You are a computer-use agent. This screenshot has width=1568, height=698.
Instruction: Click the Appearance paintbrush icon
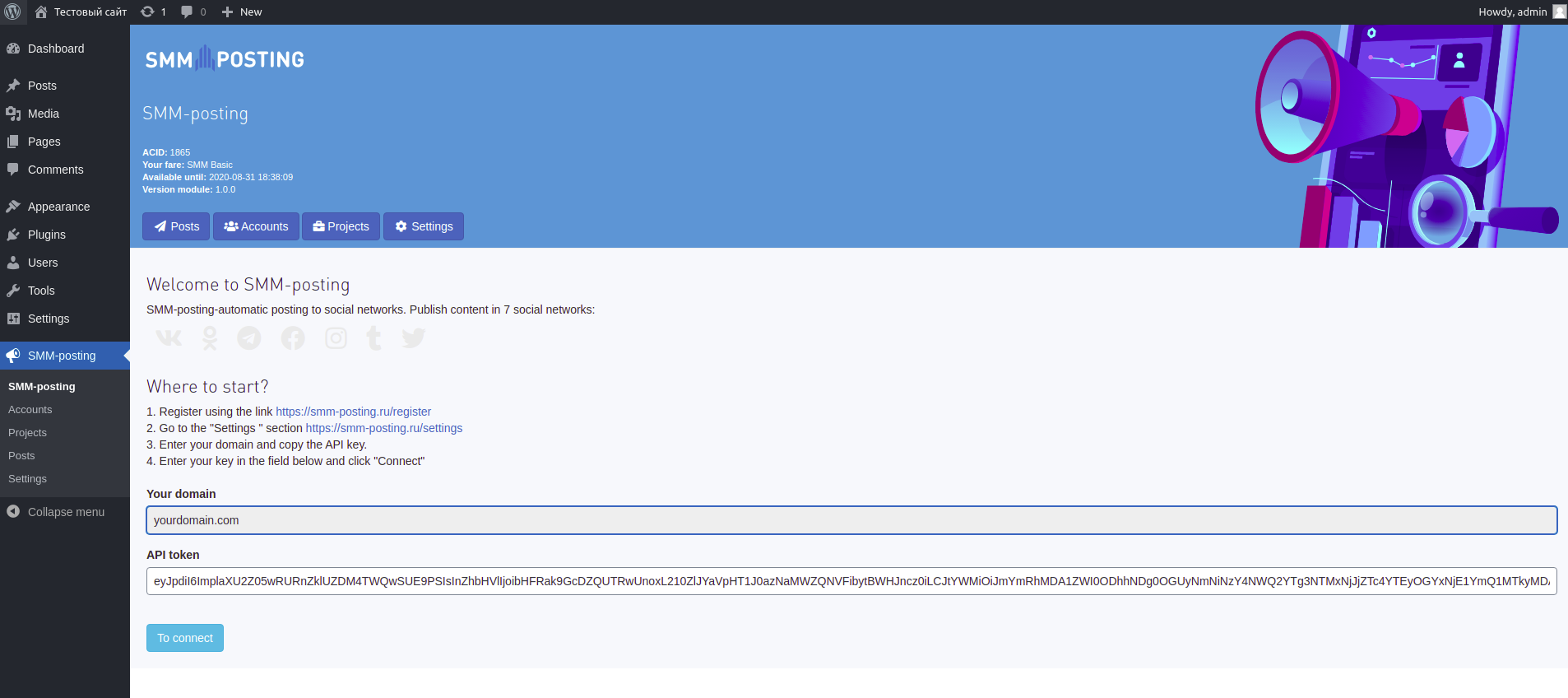(13, 207)
